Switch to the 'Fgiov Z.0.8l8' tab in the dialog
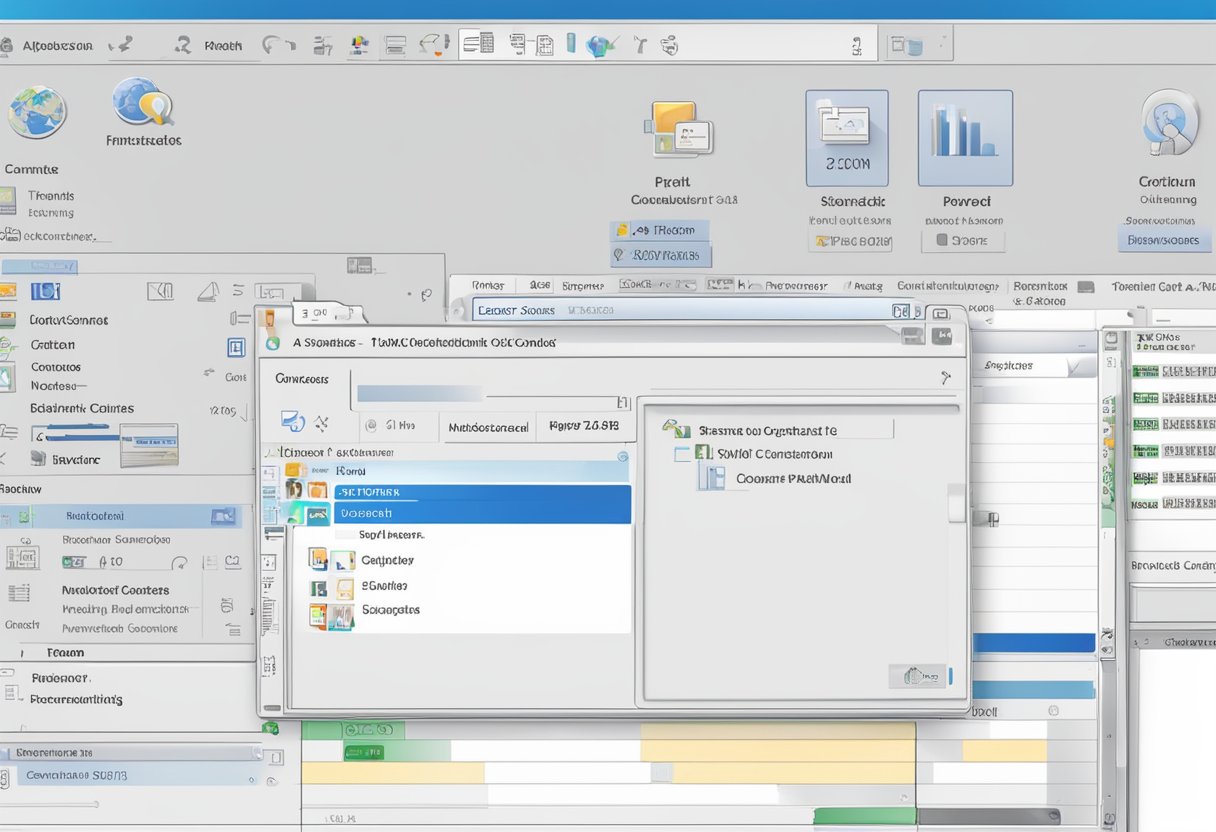 tap(584, 426)
